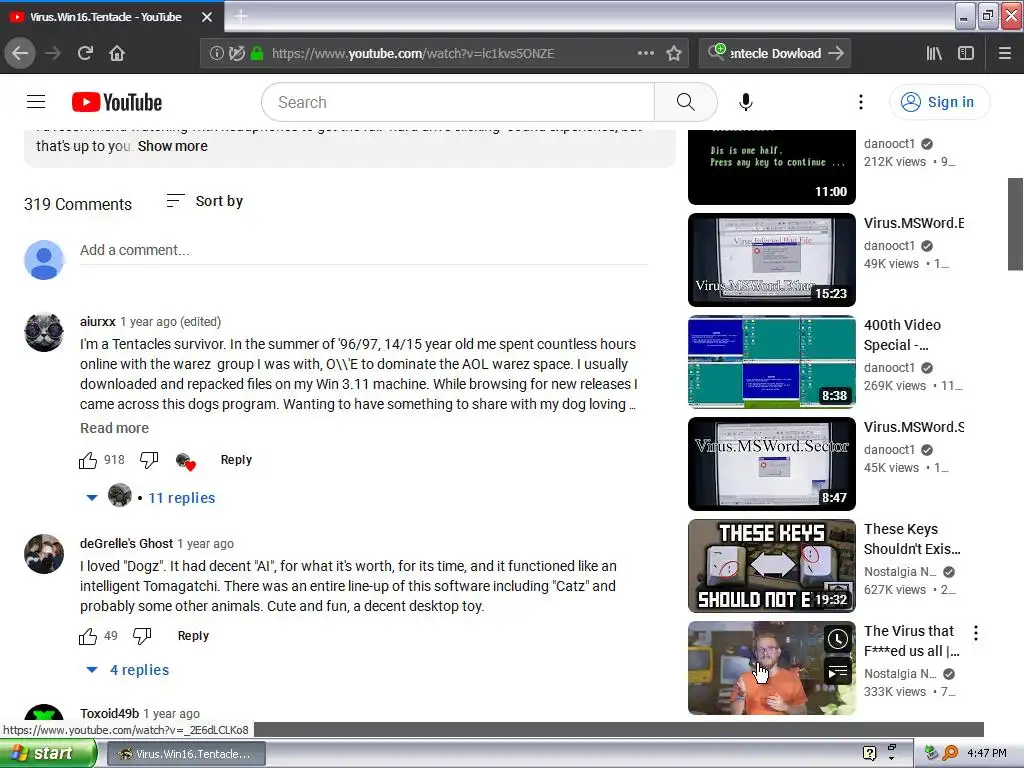1024x768 pixels.
Task: Open options menu for The Virus that F***ed video
Action: point(976,633)
